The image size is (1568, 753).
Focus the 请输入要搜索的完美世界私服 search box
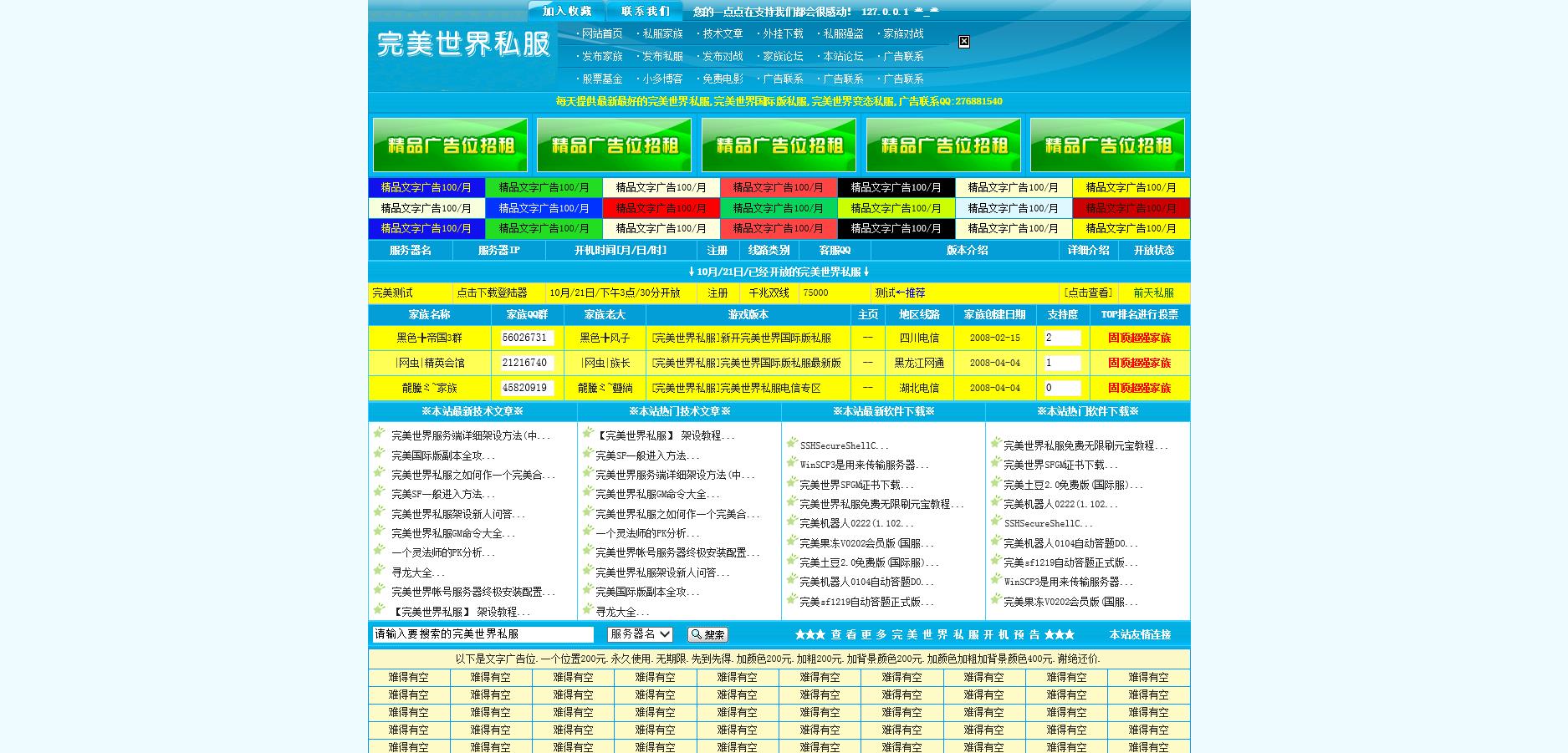[x=483, y=634]
